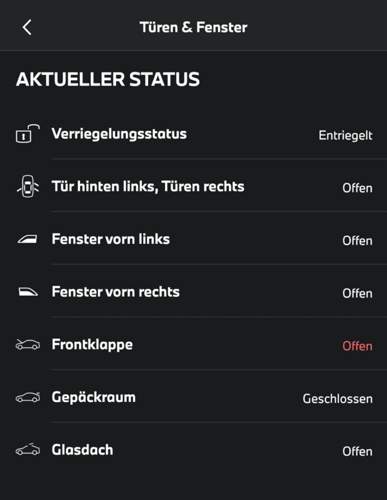The image size is (387, 500).
Task: Tap the front right window icon
Action: click(28, 292)
